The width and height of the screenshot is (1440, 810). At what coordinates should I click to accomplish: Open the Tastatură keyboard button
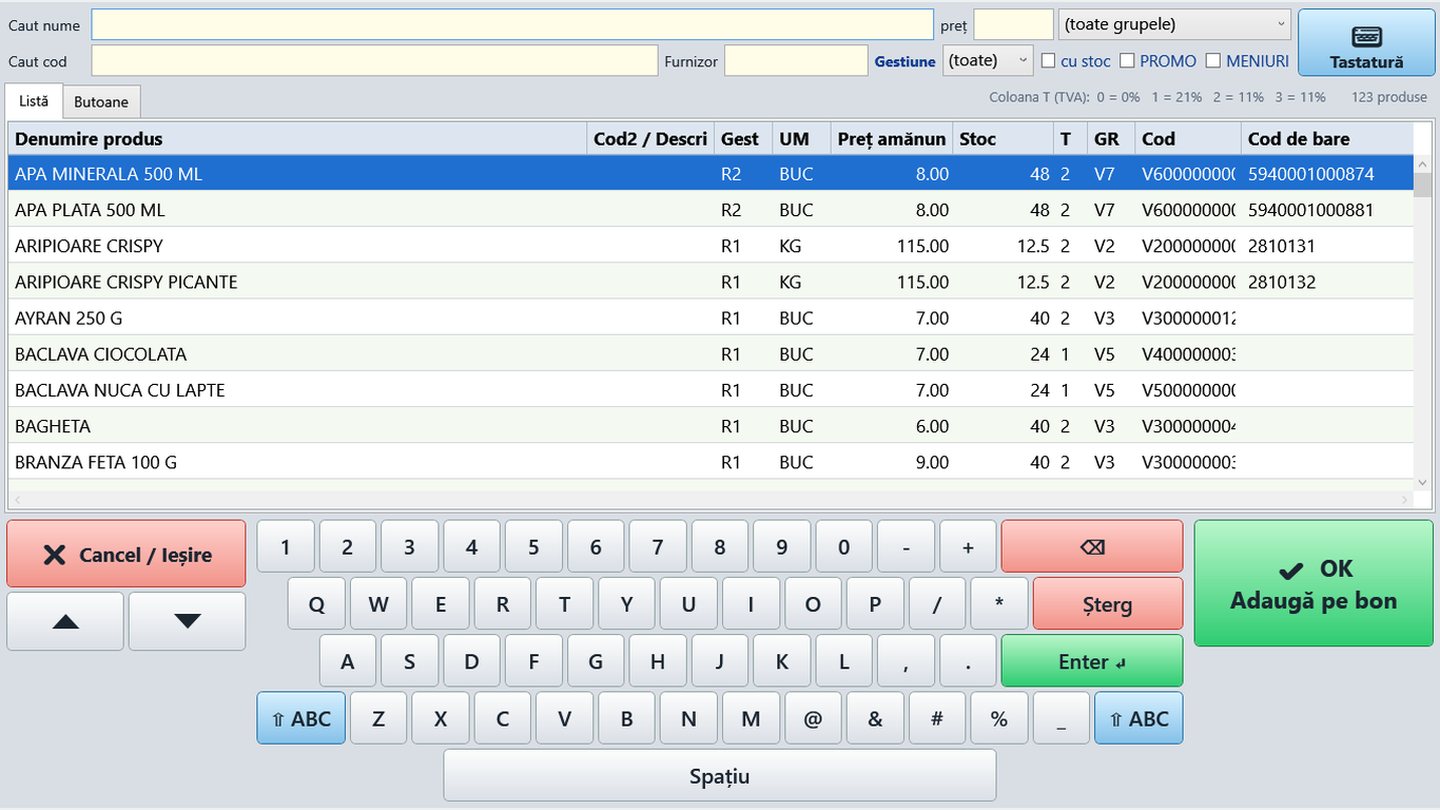click(x=1366, y=43)
